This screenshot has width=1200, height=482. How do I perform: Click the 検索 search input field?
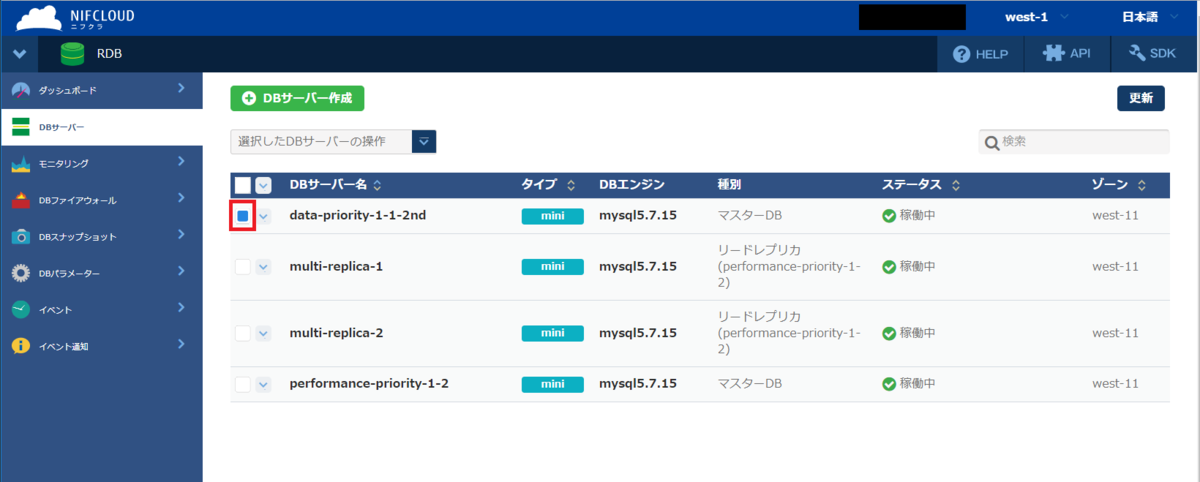click(1080, 142)
